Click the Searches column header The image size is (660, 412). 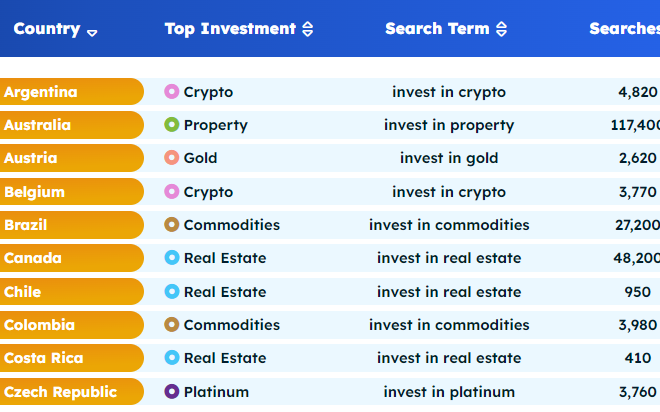[x=623, y=29]
